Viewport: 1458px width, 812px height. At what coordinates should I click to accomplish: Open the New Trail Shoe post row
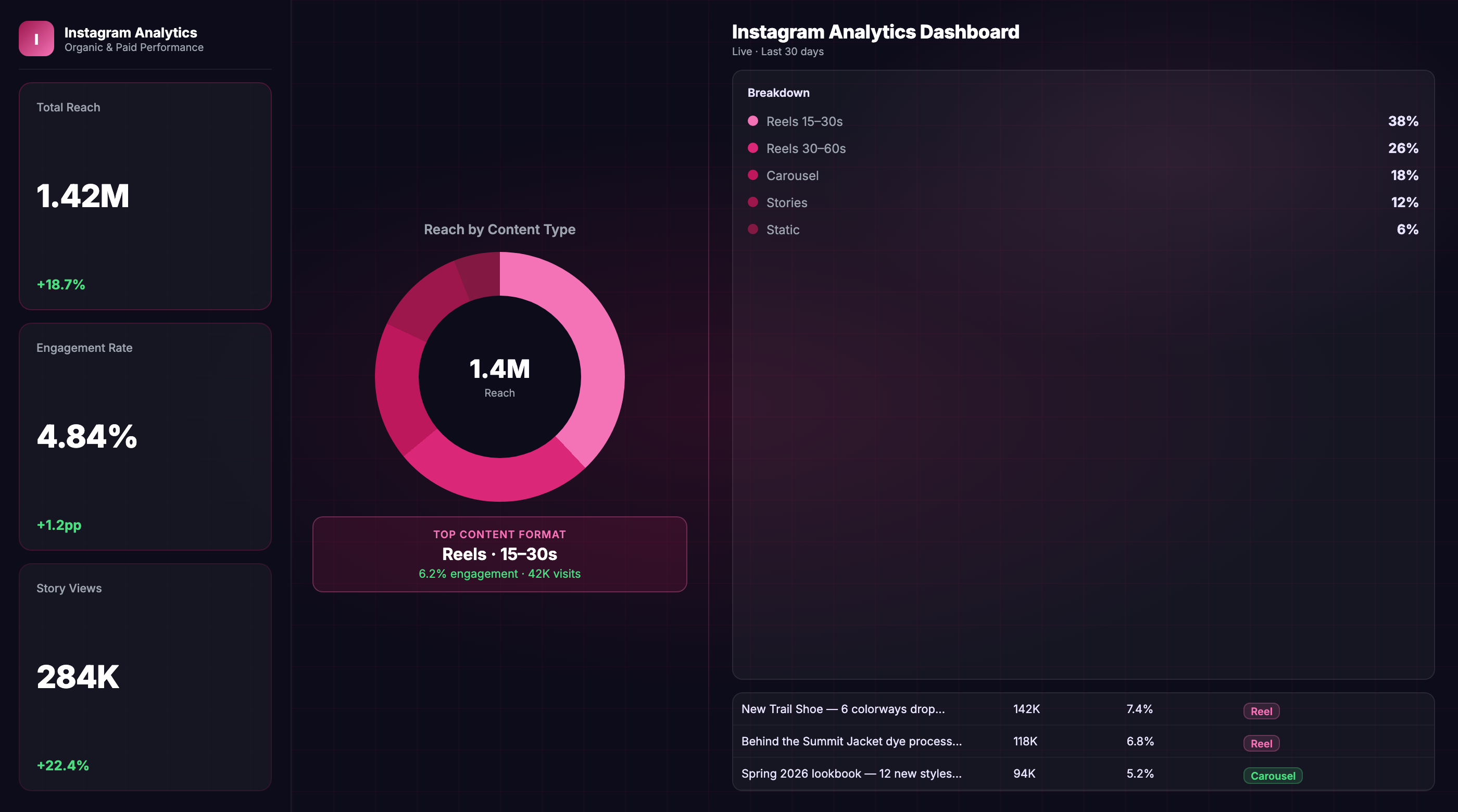tap(1083, 709)
